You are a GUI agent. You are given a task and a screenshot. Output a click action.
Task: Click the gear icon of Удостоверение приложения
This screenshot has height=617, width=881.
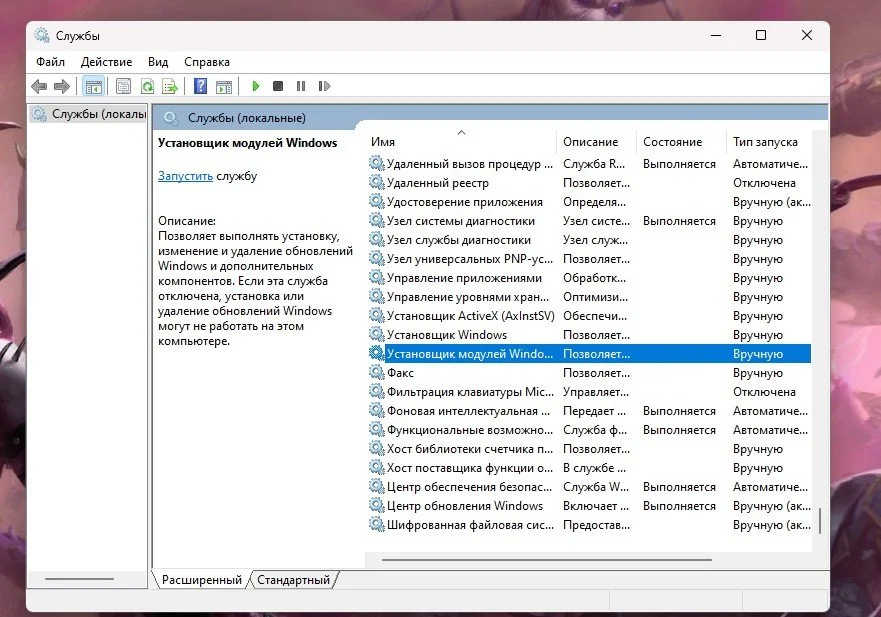click(x=376, y=201)
